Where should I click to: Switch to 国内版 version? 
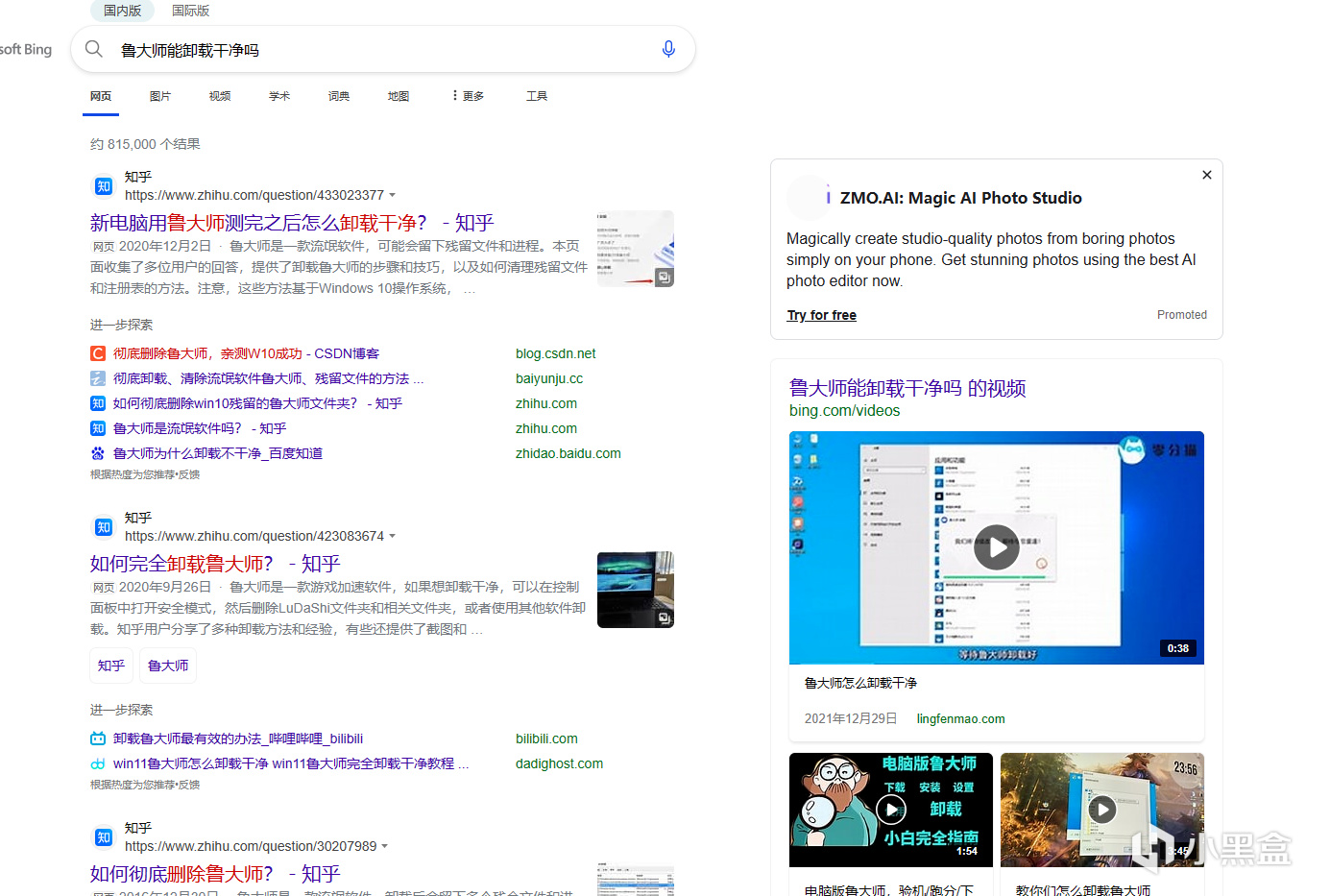click(x=122, y=11)
